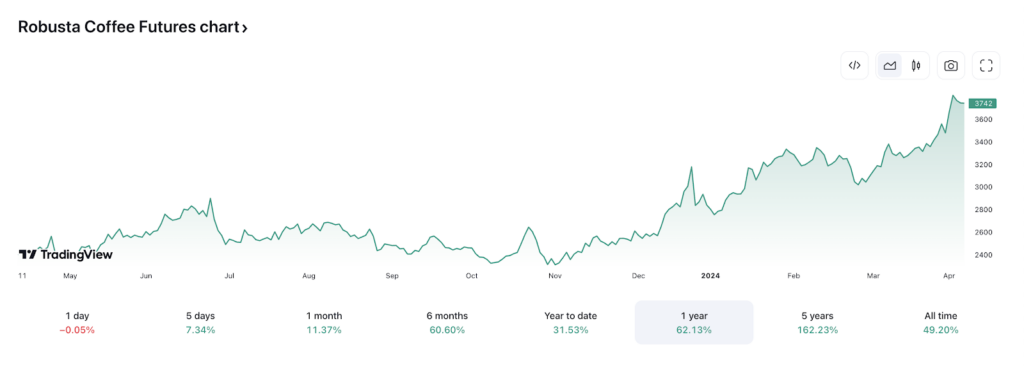This screenshot has height=367, width=1024.
Task: Switch to candlestick chart view
Action: [916, 65]
